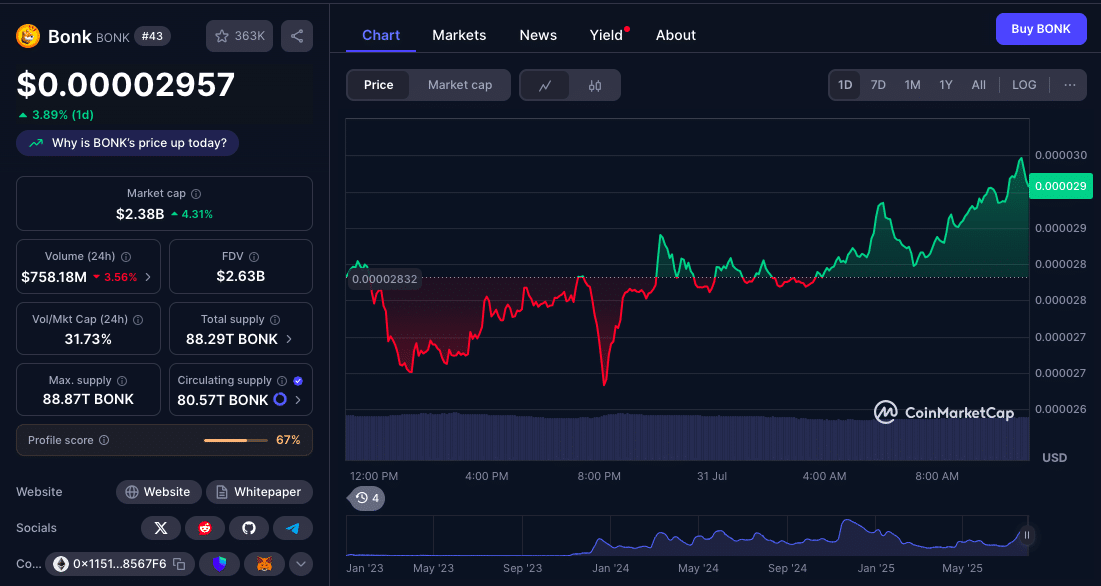This screenshot has width=1101, height=586.
Task: Expand Volume (24h) details chevron
Action: [x=147, y=277]
